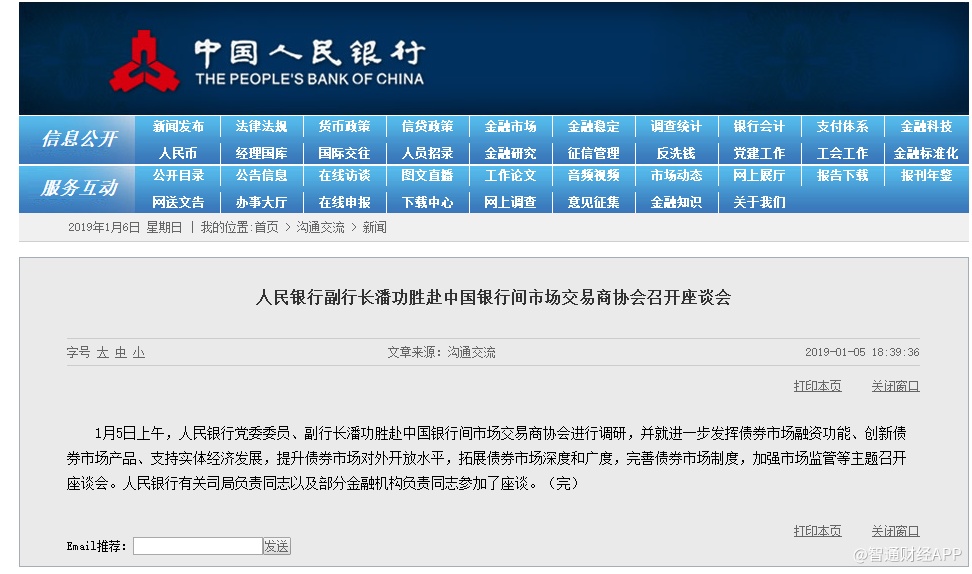Open 金融稳定 navigation link

coord(593,126)
